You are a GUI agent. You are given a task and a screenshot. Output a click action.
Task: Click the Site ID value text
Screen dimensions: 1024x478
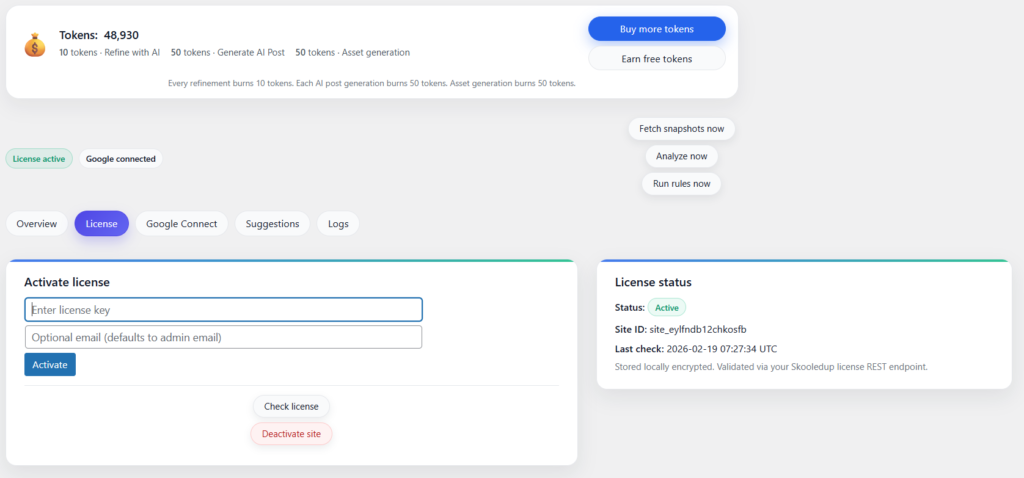coord(698,329)
